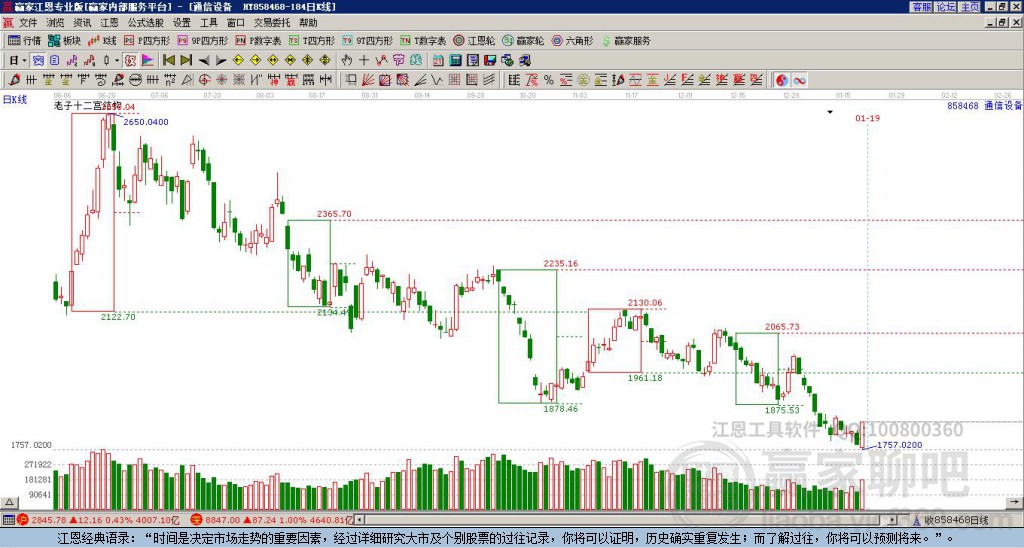Click the 日K线 label on chart

pos(15,100)
